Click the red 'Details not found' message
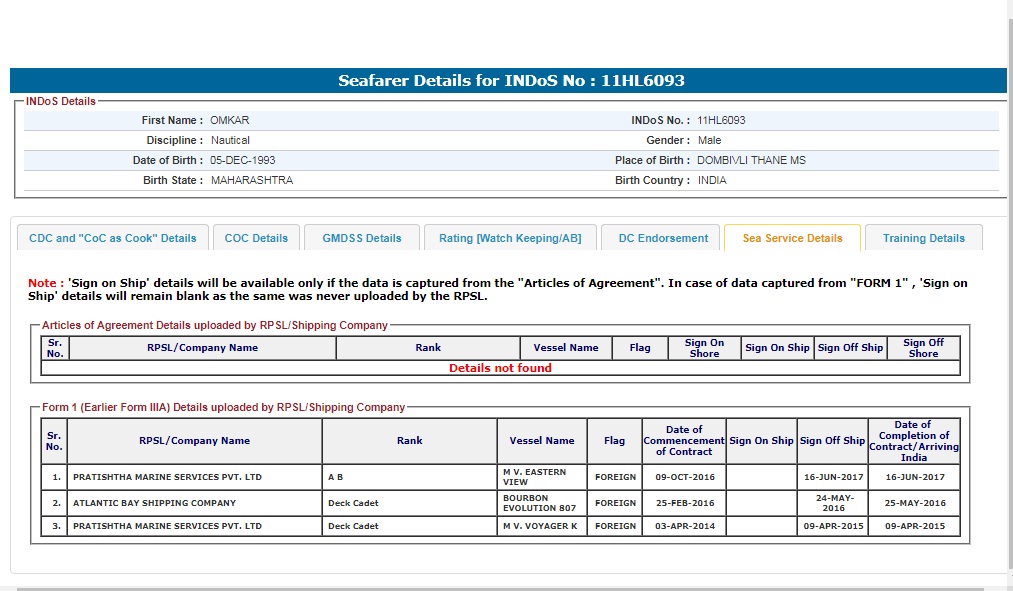1013x591 pixels. [500, 368]
